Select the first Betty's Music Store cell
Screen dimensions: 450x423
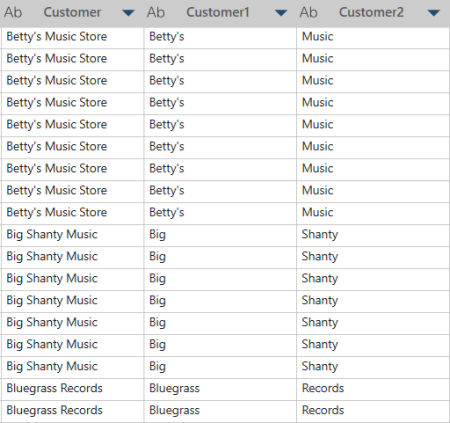pos(73,37)
